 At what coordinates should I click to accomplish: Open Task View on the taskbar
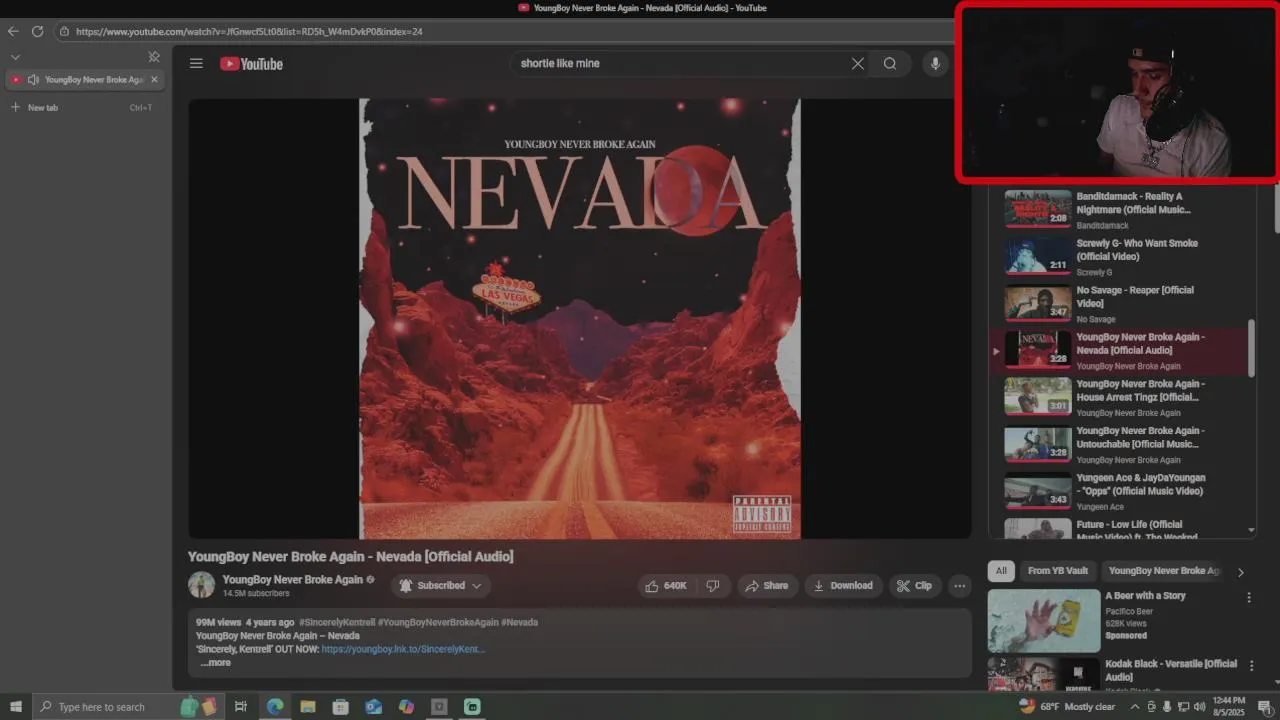(241, 707)
